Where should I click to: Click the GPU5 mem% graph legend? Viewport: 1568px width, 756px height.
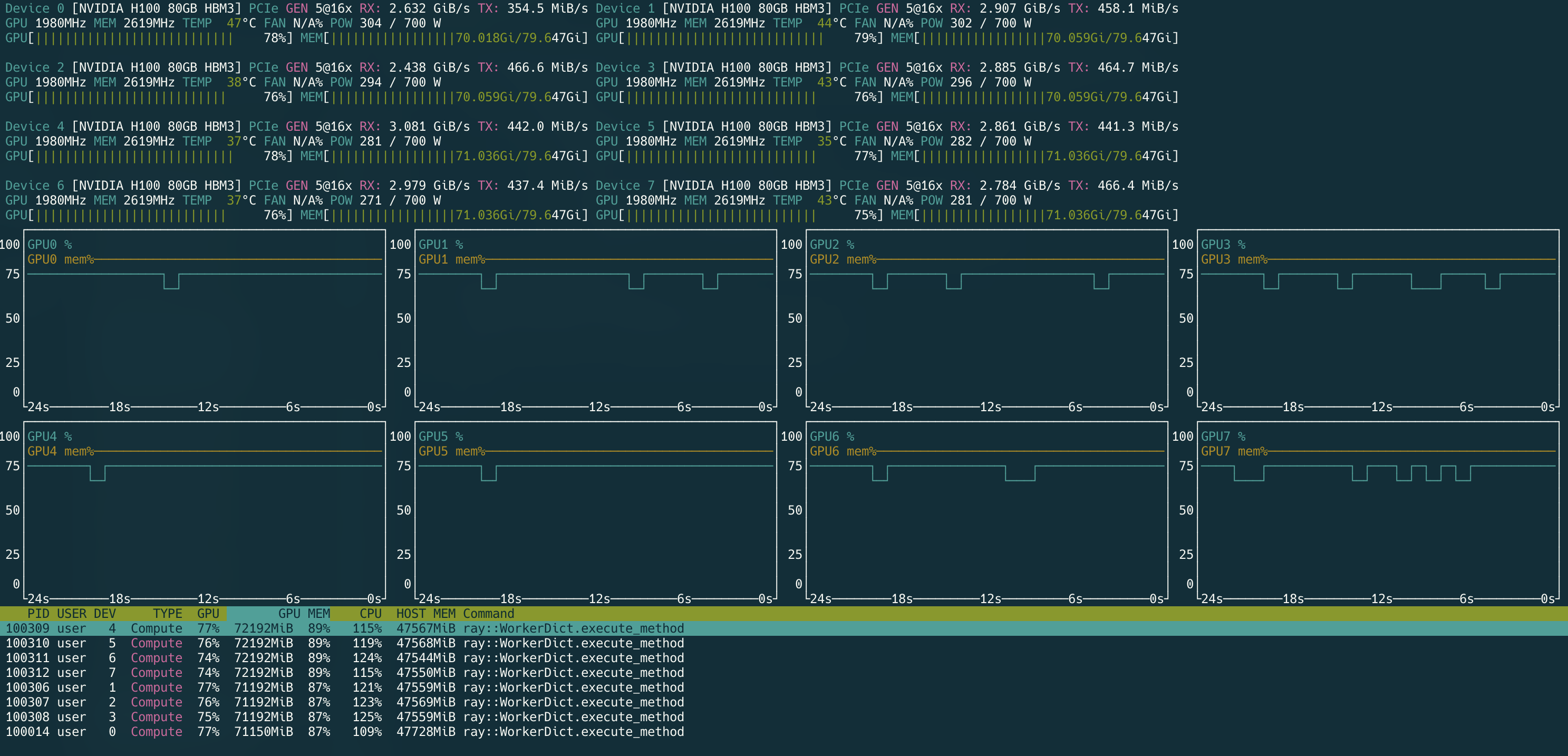(452, 451)
